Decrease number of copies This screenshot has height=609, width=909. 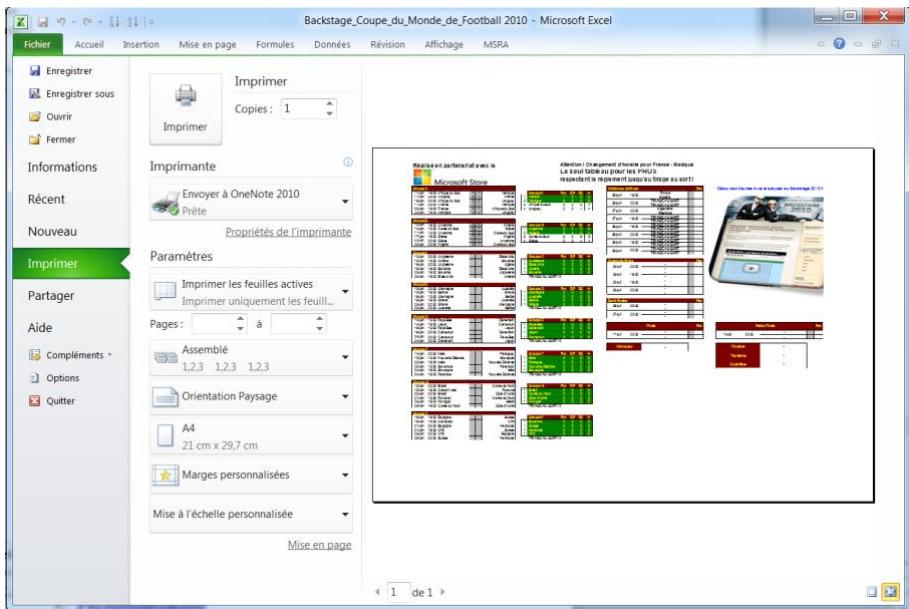click(x=329, y=114)
